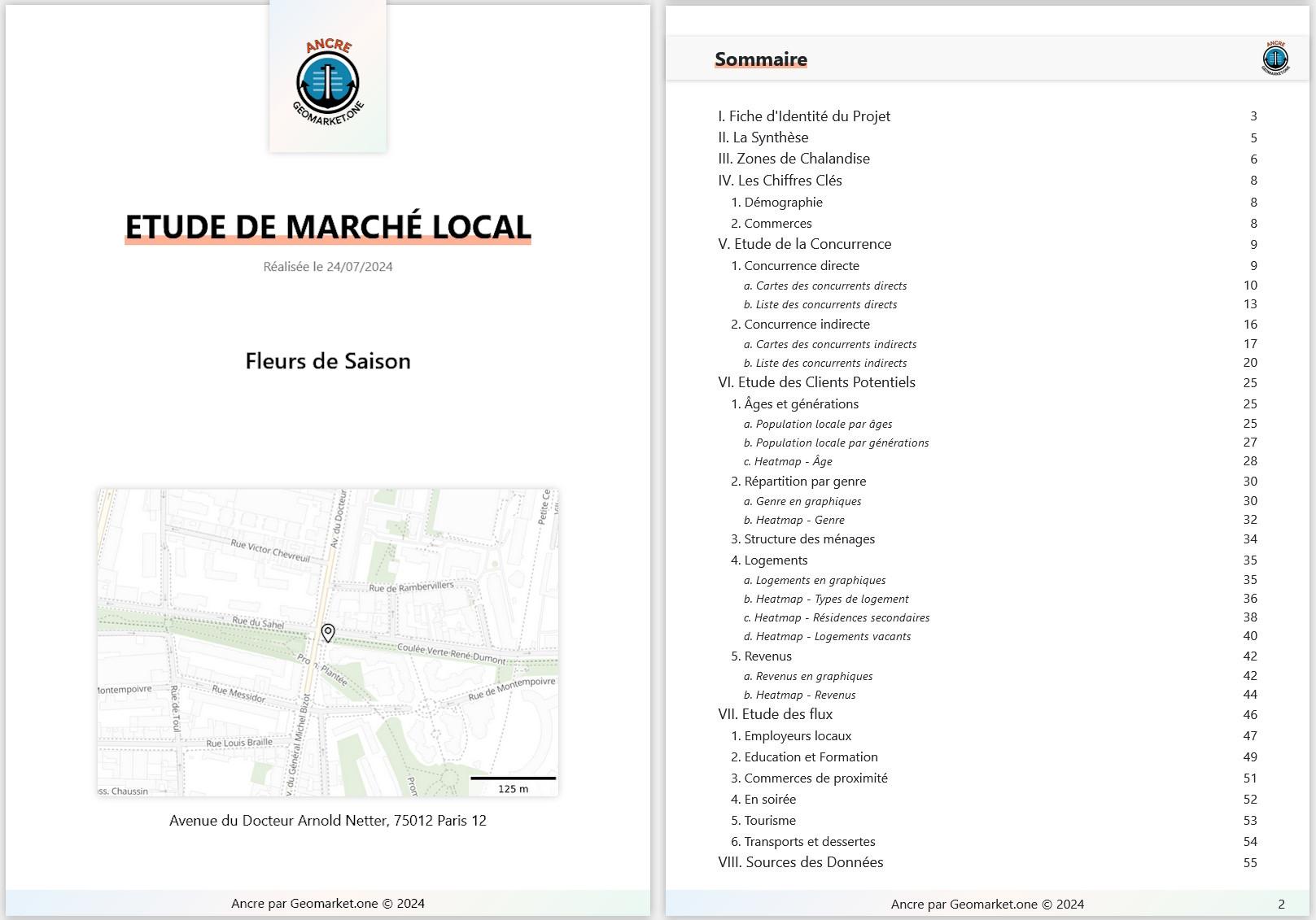Image resolution: width=1316 pixels, height=920 pixels.
Task: Open 'a. Genre en graphiques' entry
Action: point(802,501)
